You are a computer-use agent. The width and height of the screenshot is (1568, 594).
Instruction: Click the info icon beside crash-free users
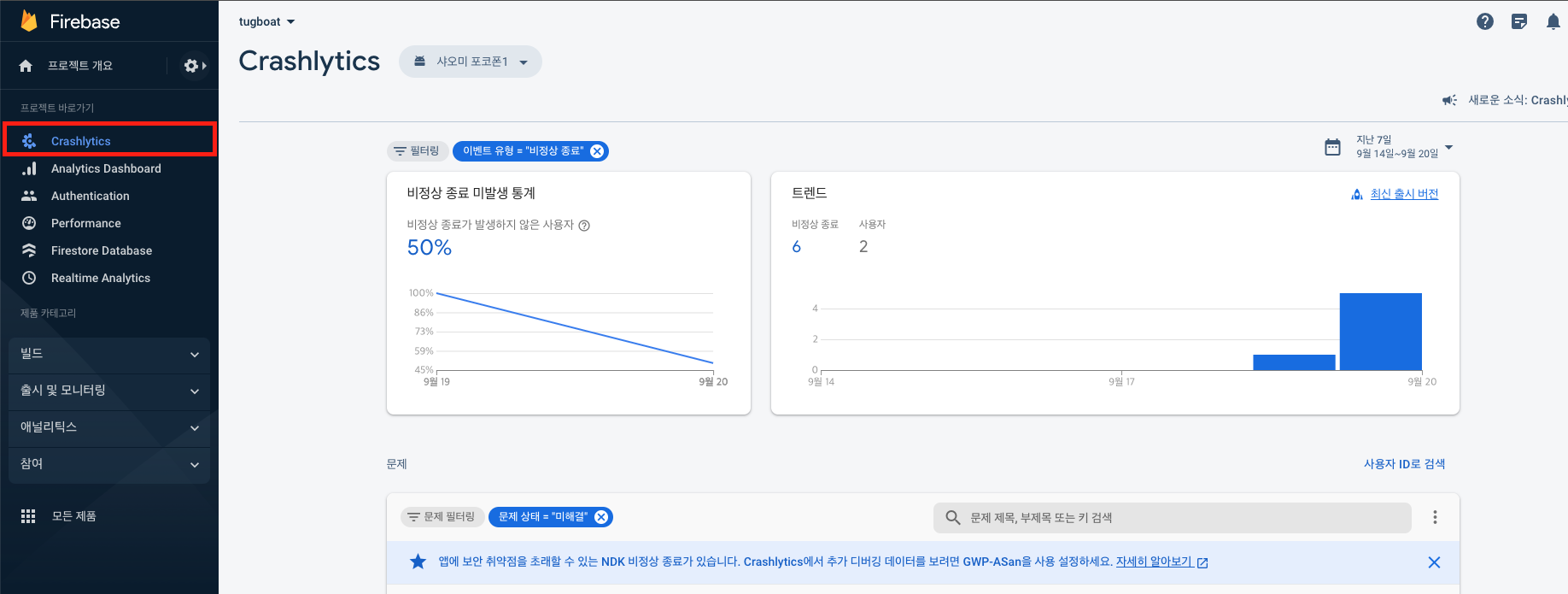tap(584, 226)
